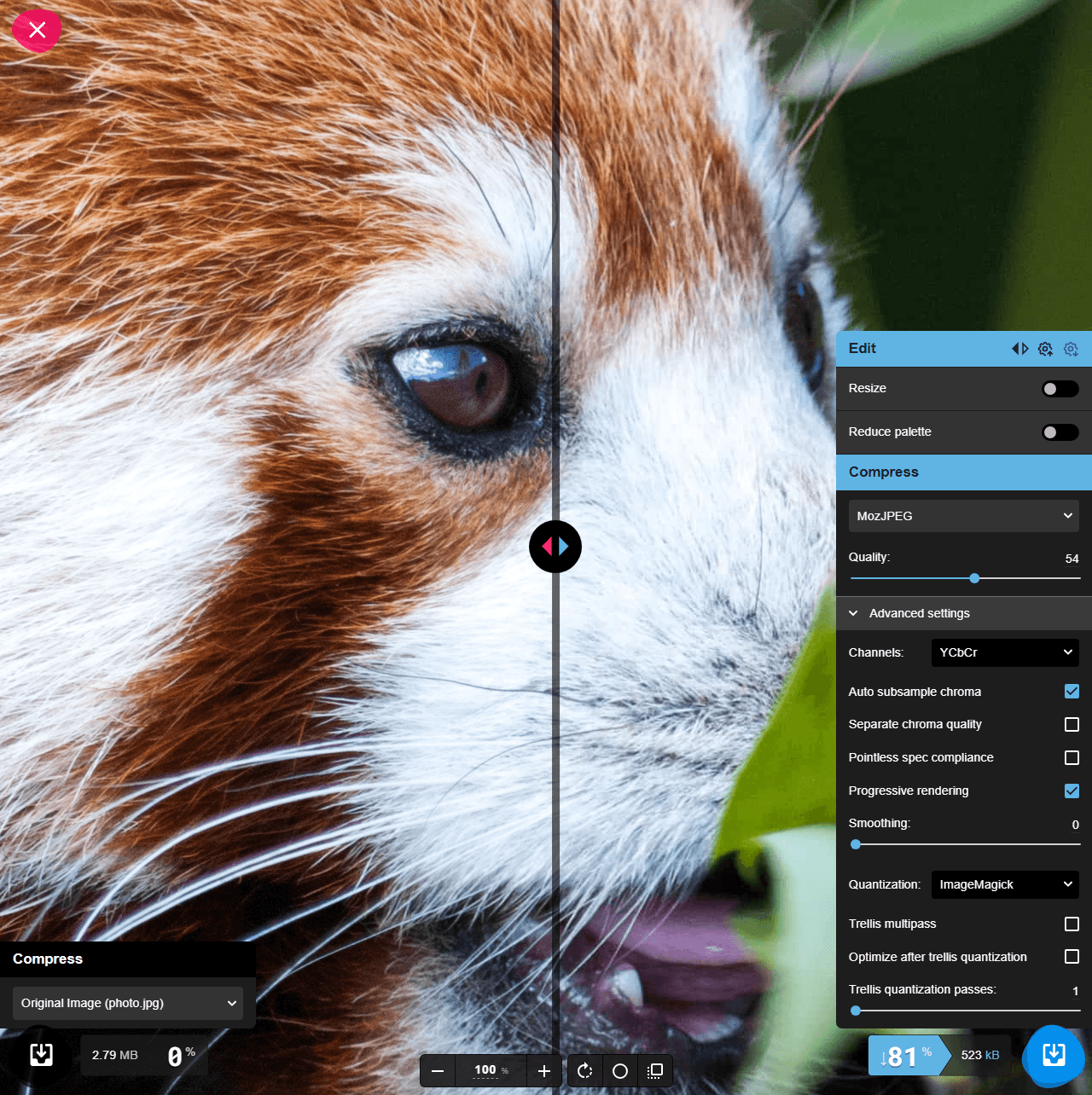
Task: Click the first gear icon in the Edit header
Action: coord(1046,349)
